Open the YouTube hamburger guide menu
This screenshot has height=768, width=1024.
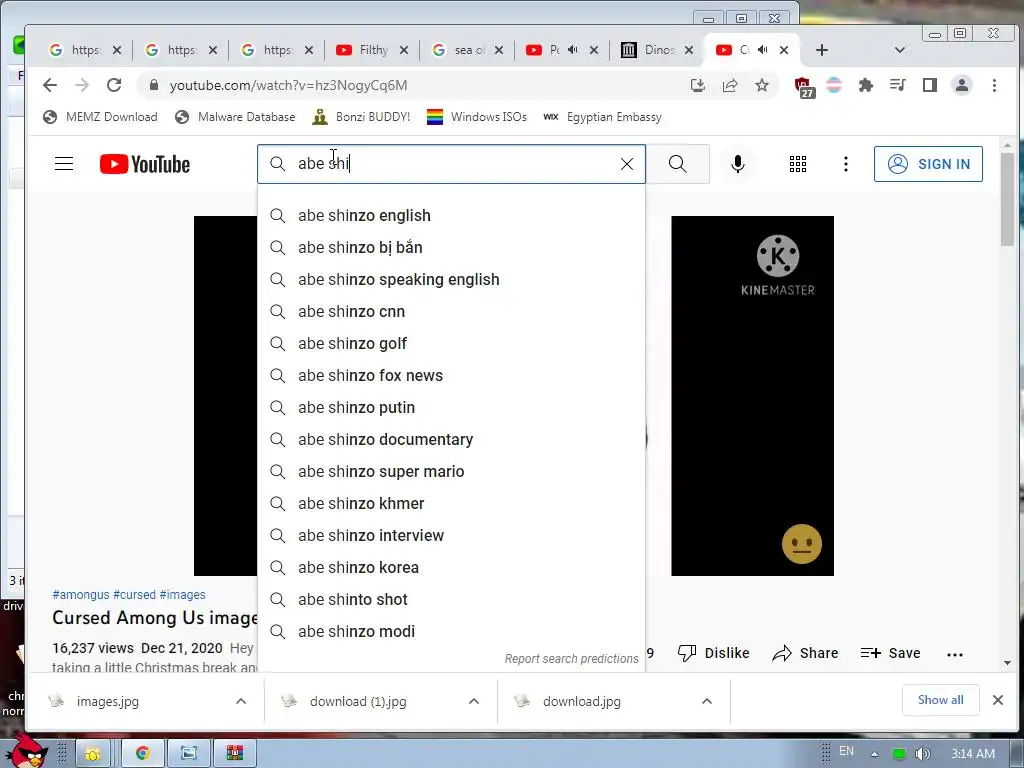[64, 164]
